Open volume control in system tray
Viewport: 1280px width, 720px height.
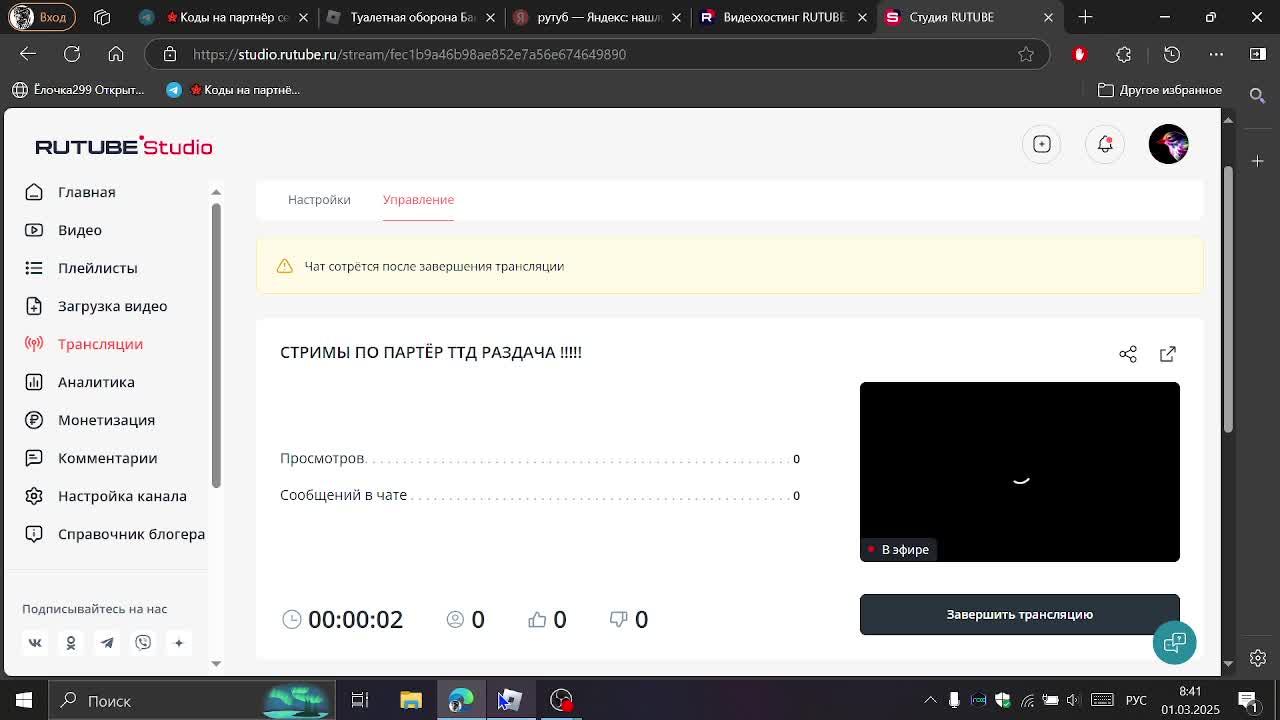tap(1073, 700)
